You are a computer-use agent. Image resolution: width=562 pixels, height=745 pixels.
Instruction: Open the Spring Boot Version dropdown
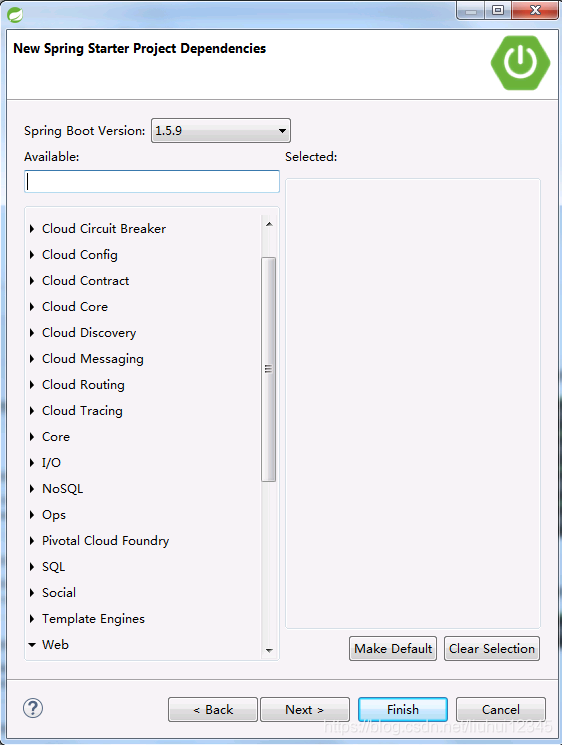(x=221, y=131)
